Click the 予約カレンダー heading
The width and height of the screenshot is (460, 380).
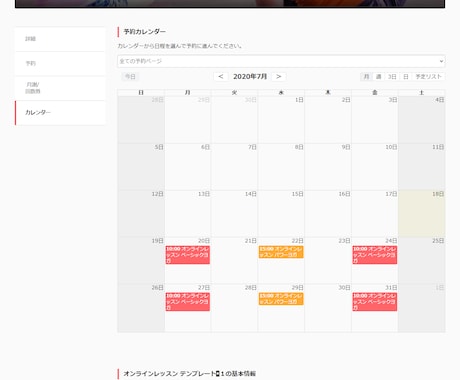144,32
